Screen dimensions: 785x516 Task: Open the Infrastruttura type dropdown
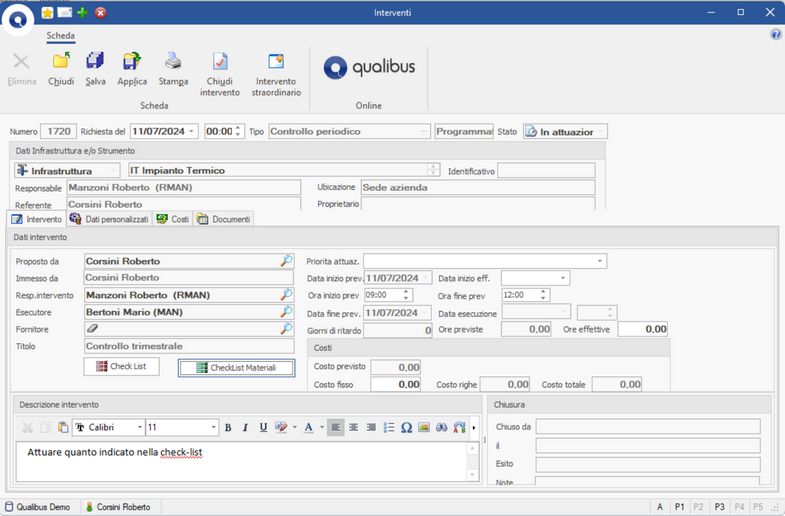click(113, 171)
